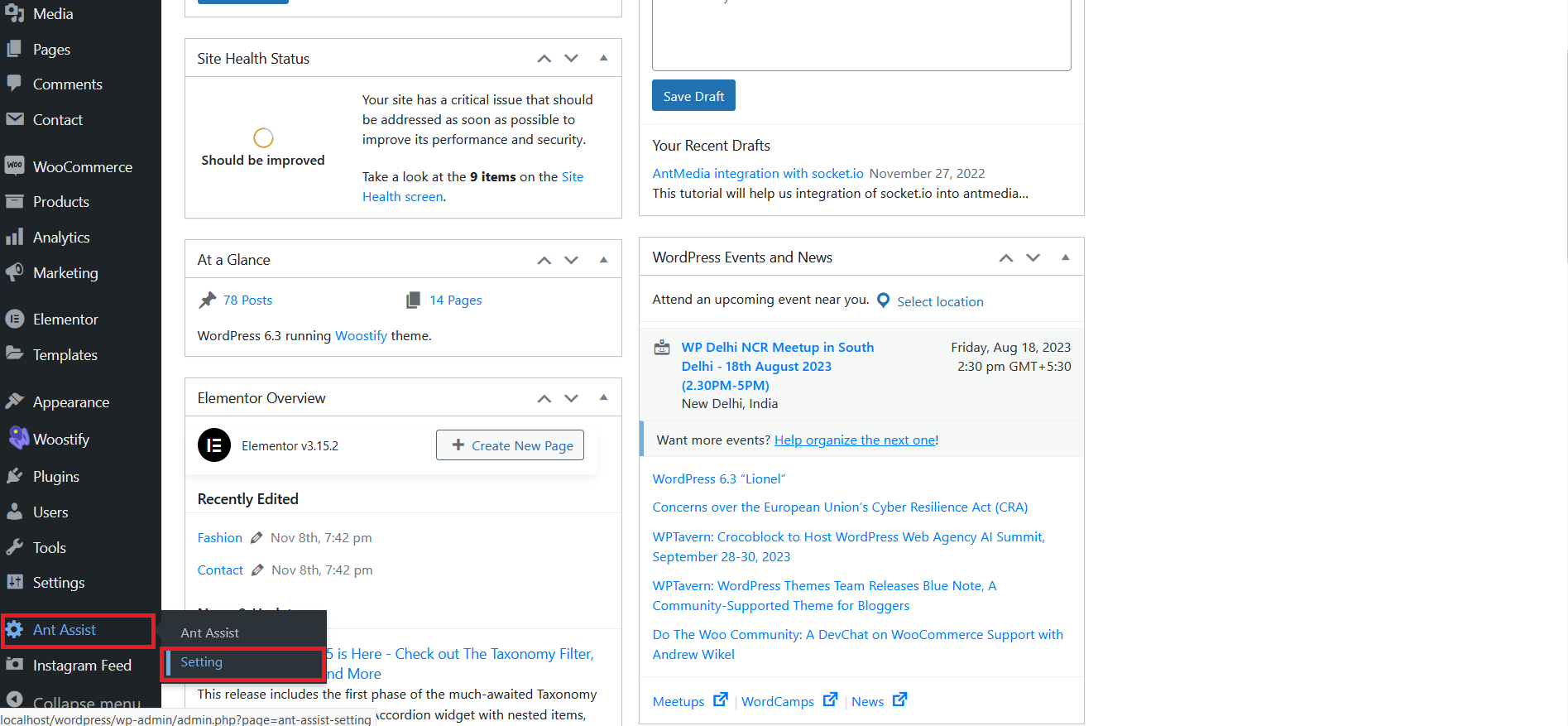Image resolution: width=1568 pixels, height=726 pixels.
Task: Move Elementor Overview widget up
Action: (x=544, y=398)
